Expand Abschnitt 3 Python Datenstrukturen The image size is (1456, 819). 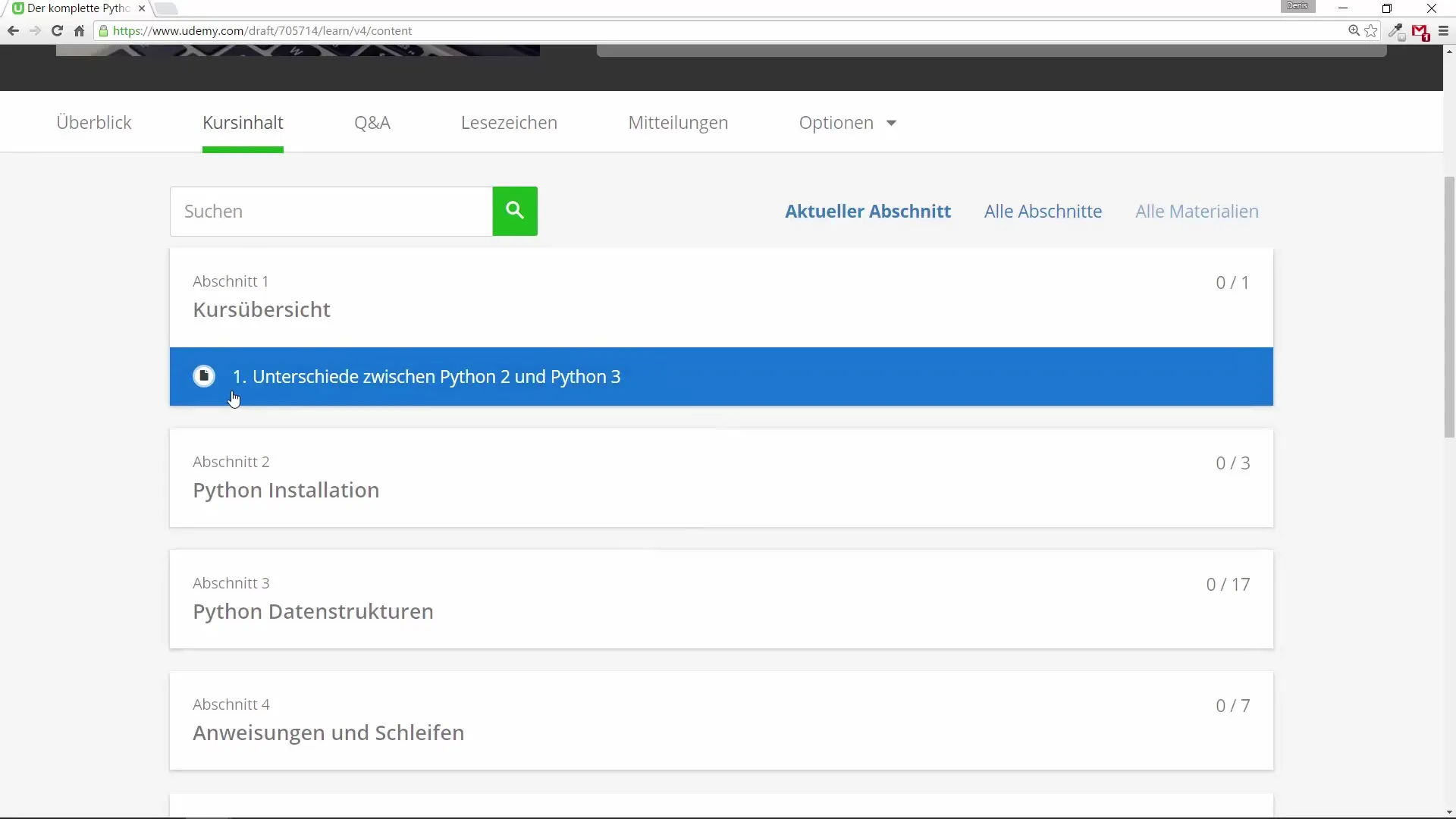tap(720, 599)
